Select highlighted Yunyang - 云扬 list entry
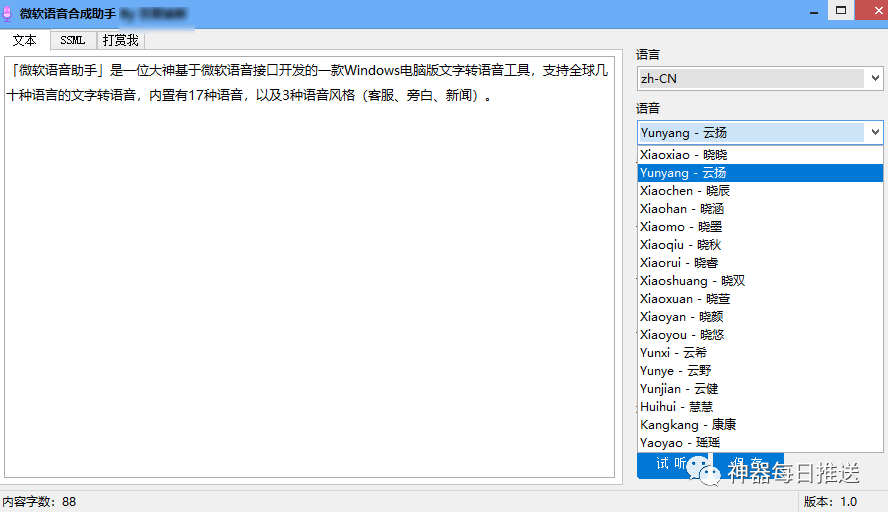Screen dimensions: 888x512 760,173
